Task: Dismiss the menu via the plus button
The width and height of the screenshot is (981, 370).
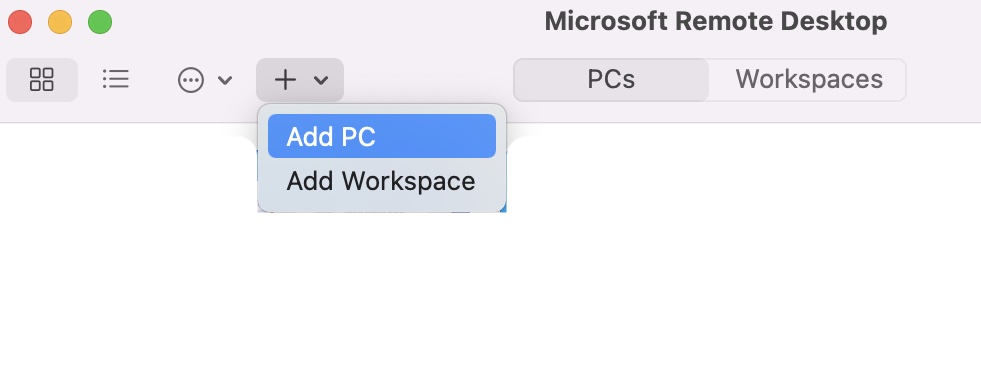Action: 300,80
